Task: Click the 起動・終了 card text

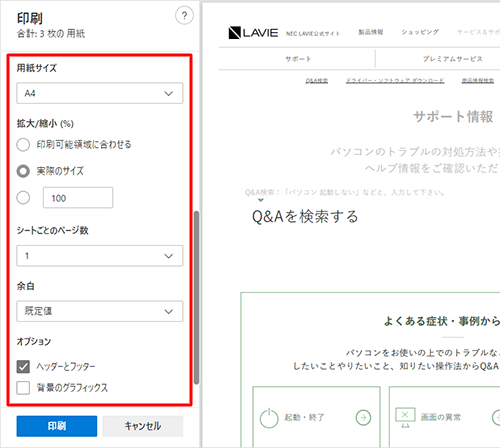Action: coord(304,417)
